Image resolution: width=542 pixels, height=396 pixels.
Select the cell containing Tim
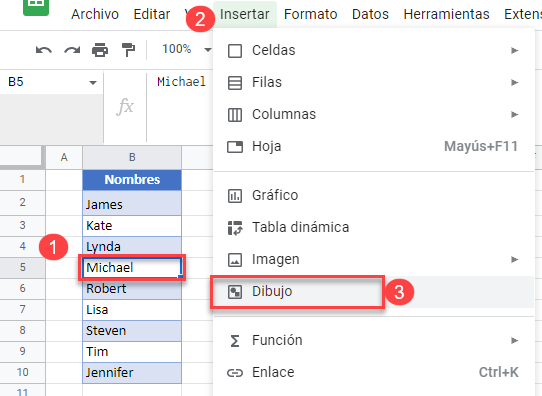(132, 352)
